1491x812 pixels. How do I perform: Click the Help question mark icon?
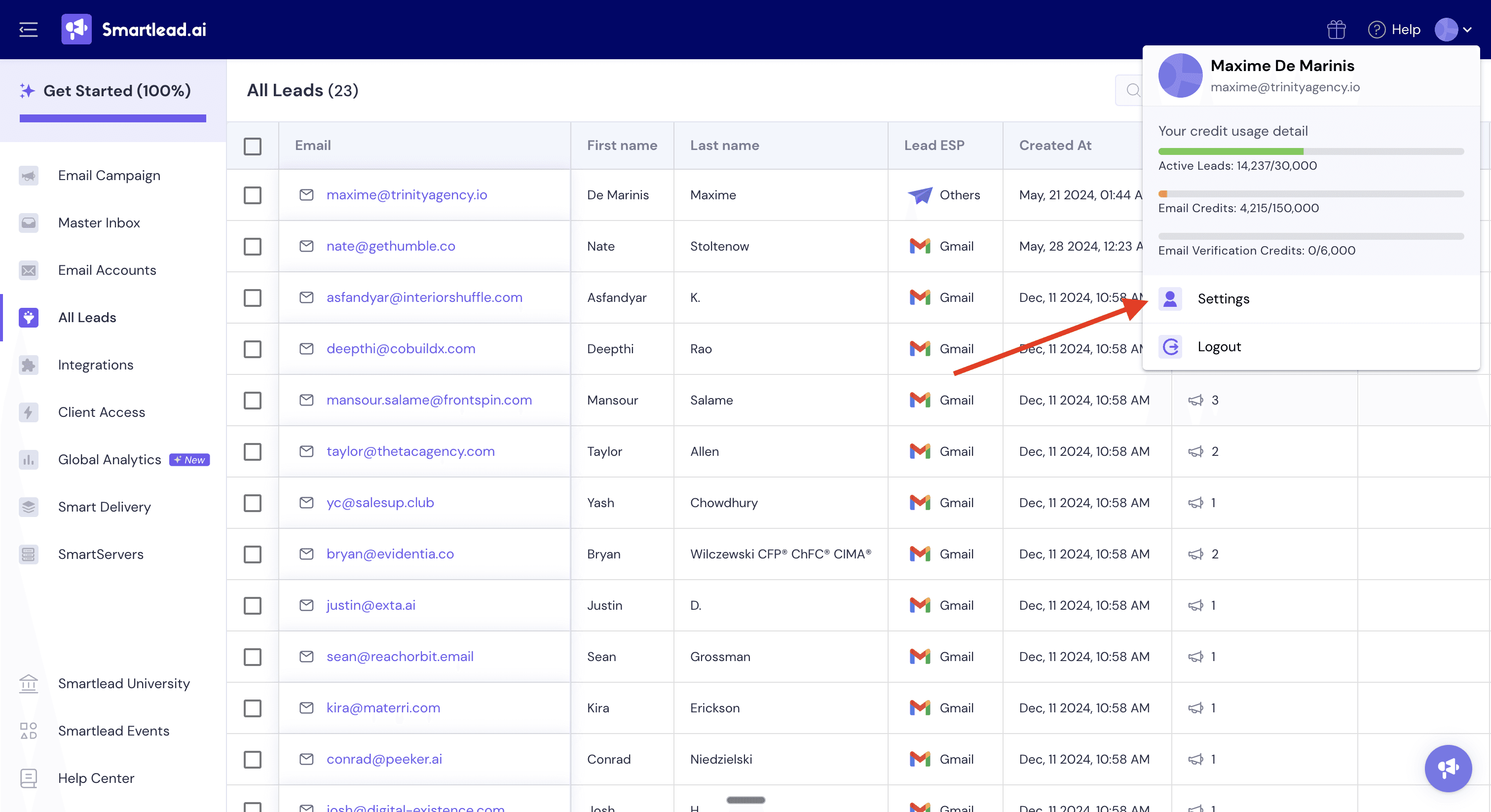pos(1376,29)
